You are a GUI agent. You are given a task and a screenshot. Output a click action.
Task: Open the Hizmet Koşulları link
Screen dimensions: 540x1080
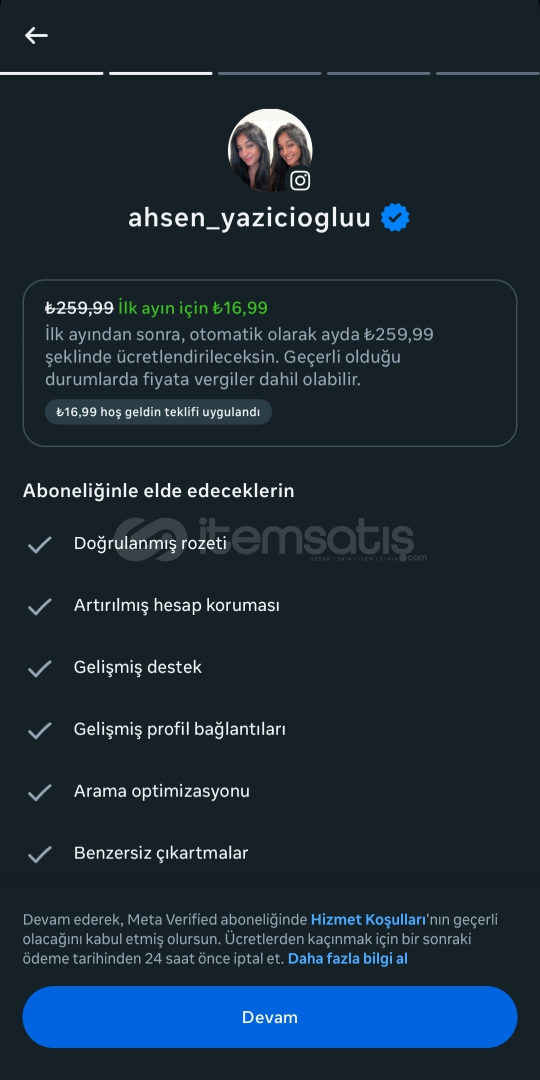tap(368, 920)
